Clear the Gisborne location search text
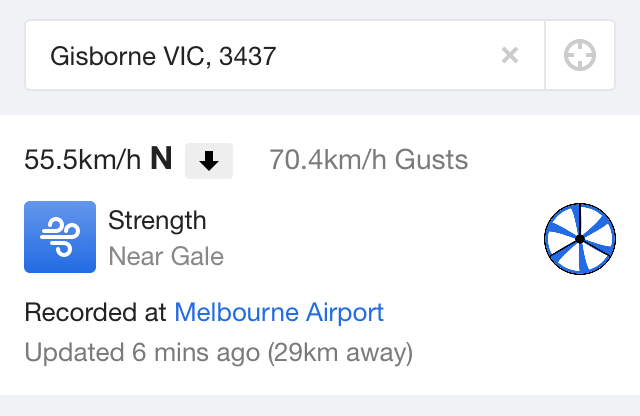The image size is (640, 416). 510,55
